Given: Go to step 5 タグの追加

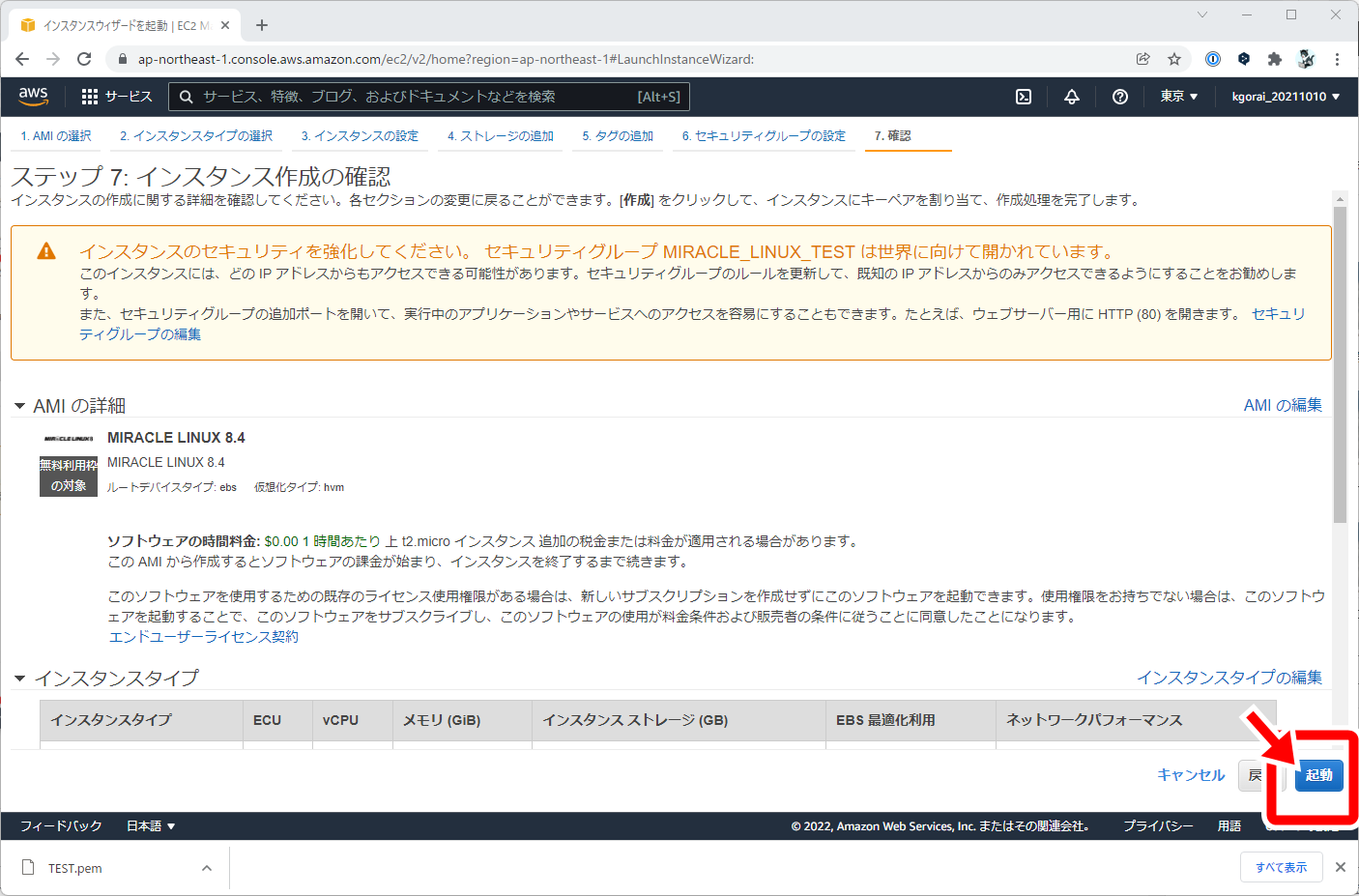Looking at the screenshot, I should (618, 136).
